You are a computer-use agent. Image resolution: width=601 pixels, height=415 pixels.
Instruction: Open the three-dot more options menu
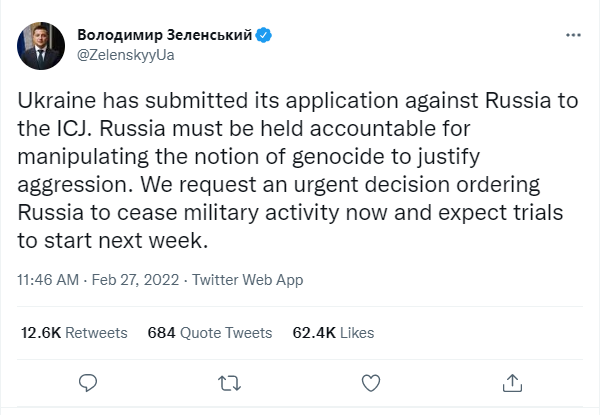[573, 34]
